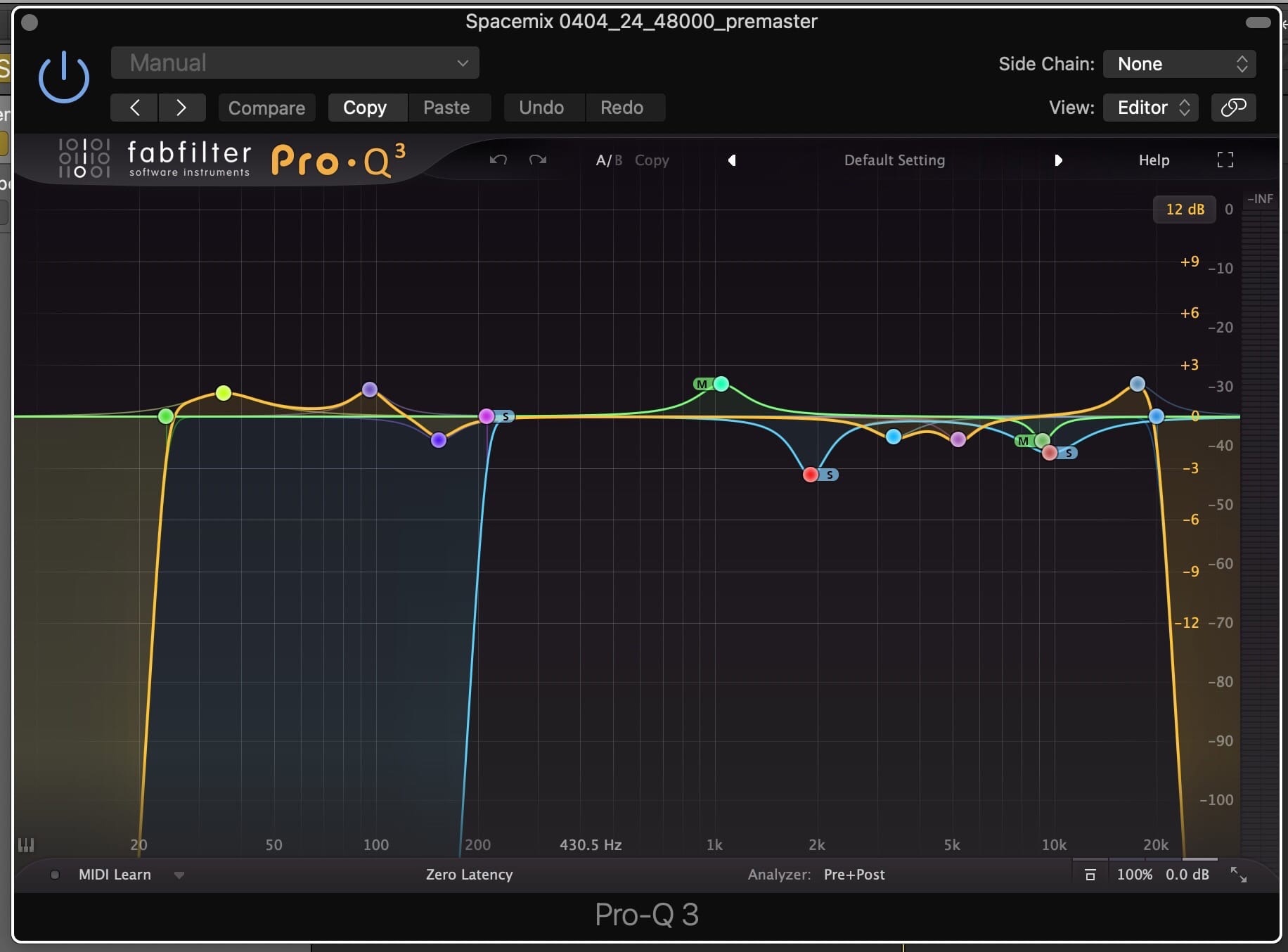Click the FabFilter logo
Screen dimensions: 1288x952
click(x=155, y=158)
